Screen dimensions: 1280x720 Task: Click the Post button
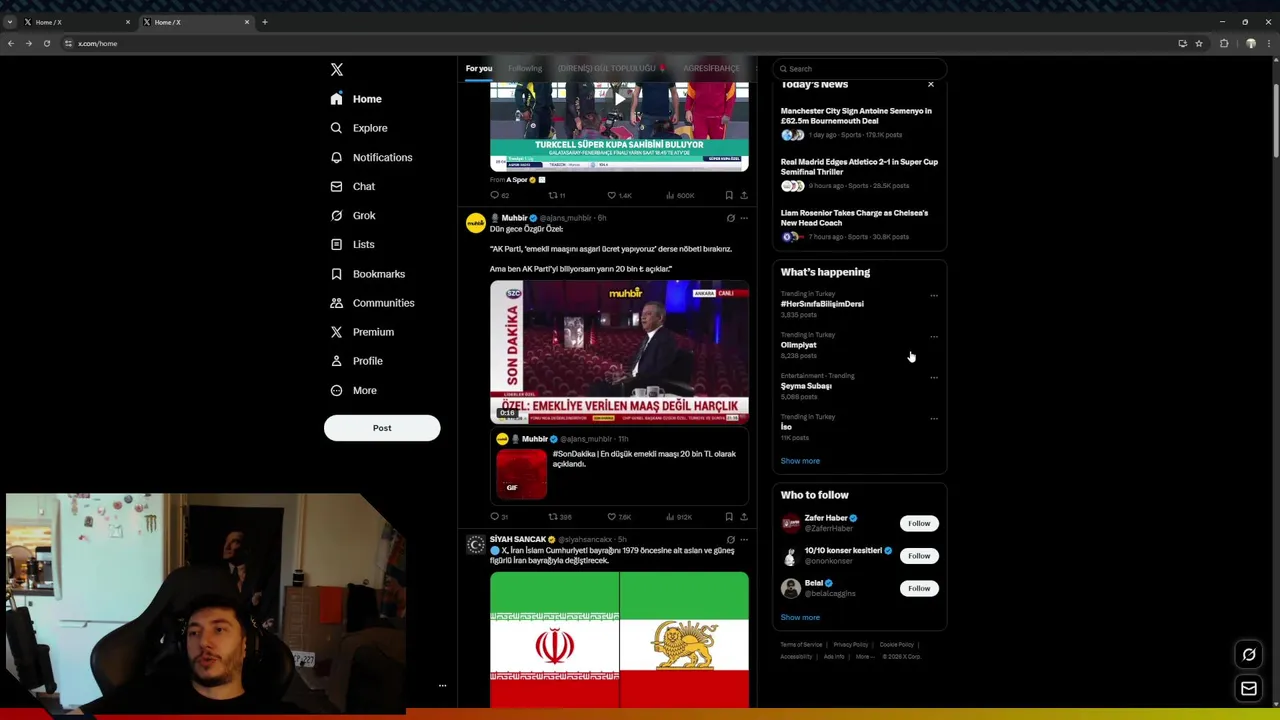(x=382, y=428)
